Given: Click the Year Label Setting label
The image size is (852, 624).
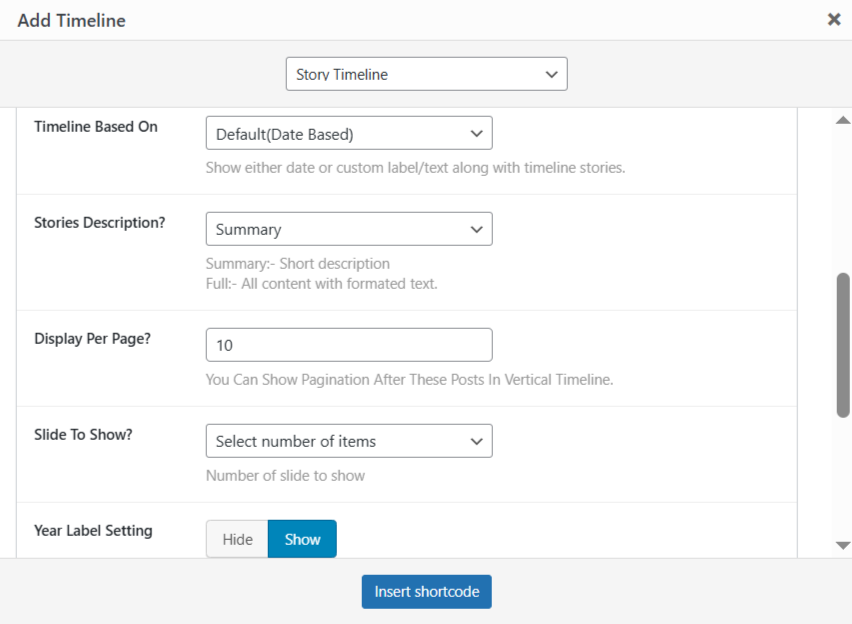Looking at the screenshot, I should coord(93,531).
